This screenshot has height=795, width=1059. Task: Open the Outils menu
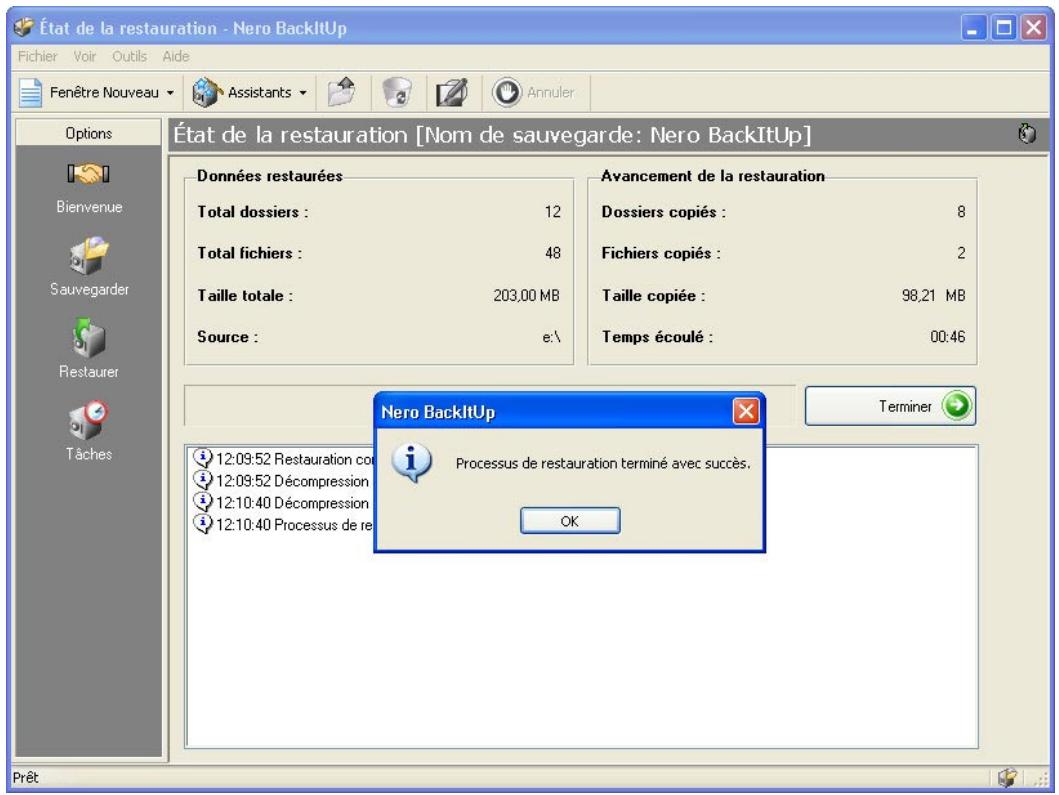tap(129, 56)
